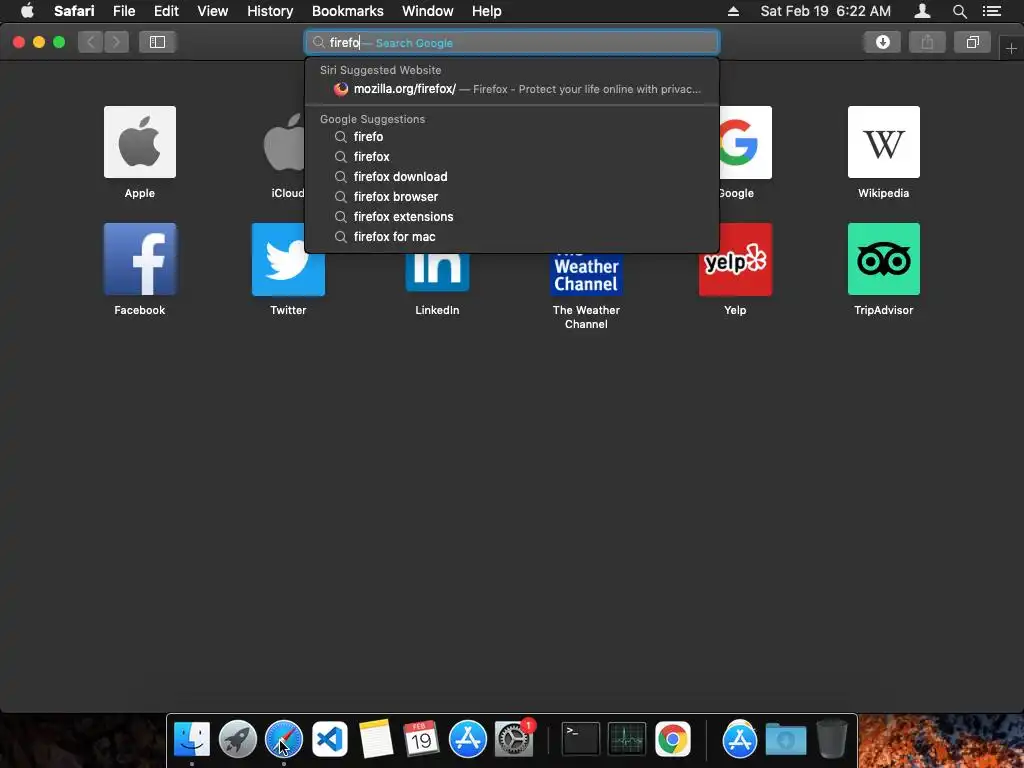
Task: Select the mozilla.org/firefox/ Siri suggested website
Action: 512,89
